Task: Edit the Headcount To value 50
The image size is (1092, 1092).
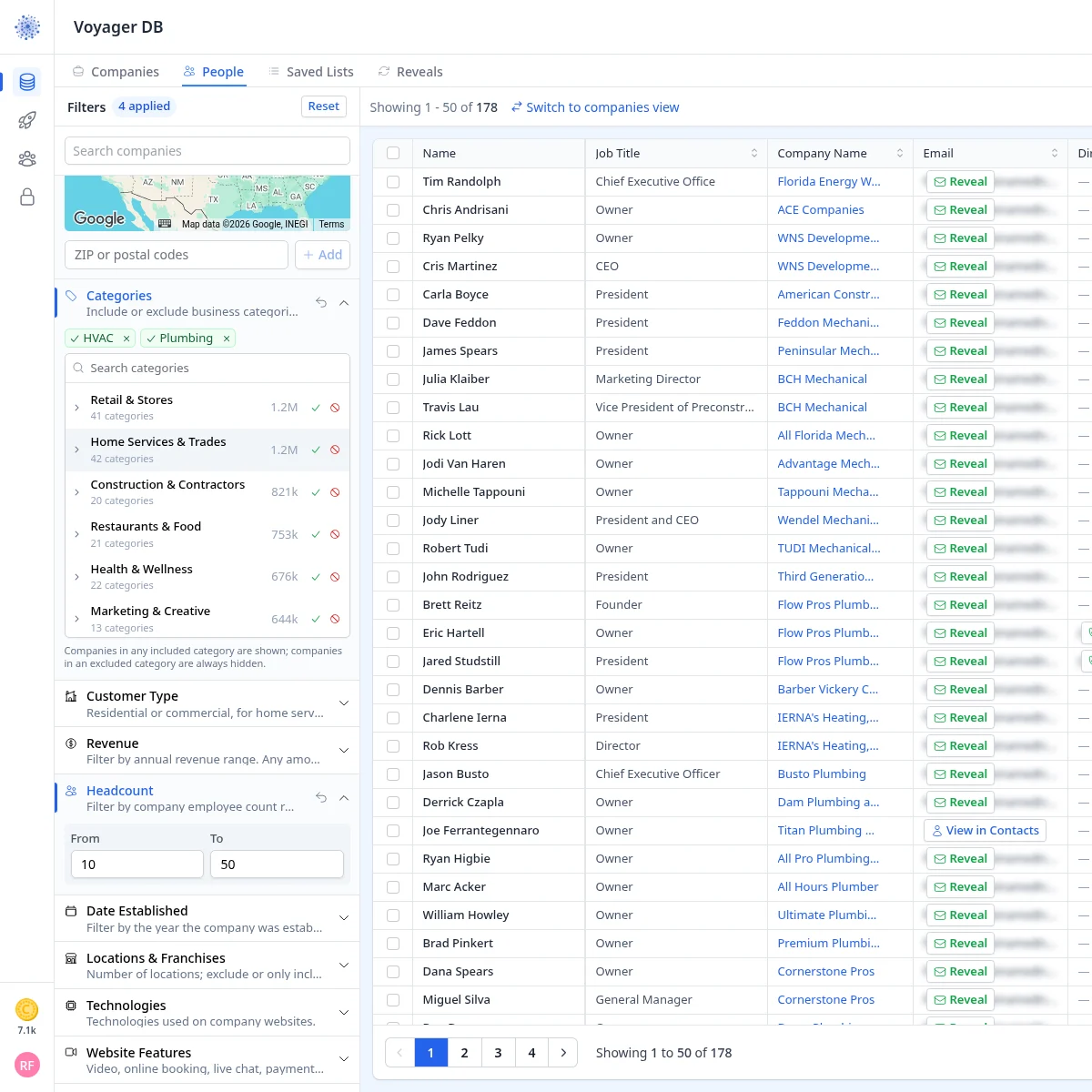Action: [x=277, y=864]
